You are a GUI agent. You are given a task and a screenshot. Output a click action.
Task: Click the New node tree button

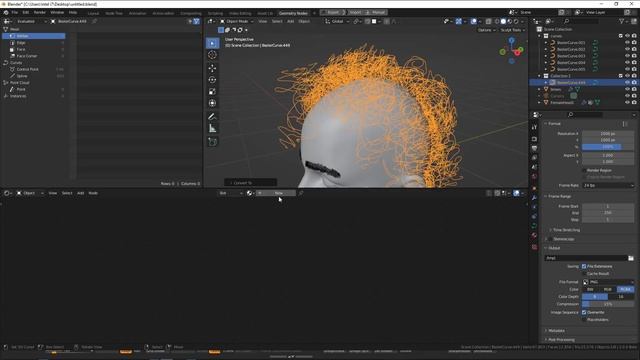(276, 193)
